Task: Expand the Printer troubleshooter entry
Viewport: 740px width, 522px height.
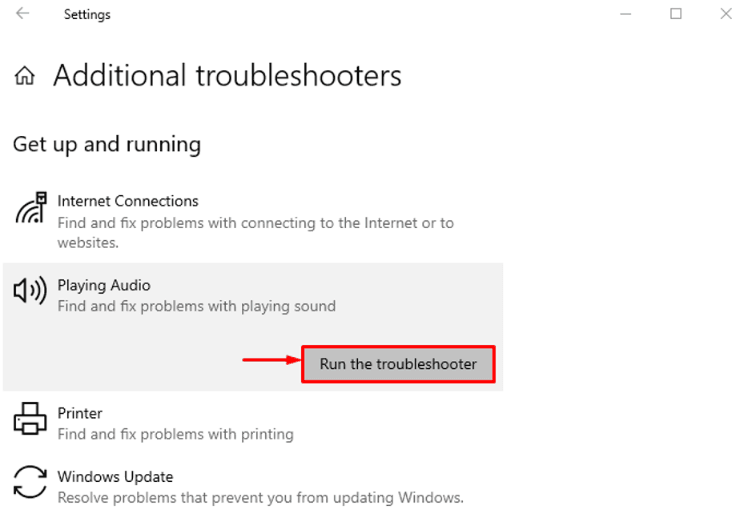Action: pyautogui.click(x=80, y=413)
